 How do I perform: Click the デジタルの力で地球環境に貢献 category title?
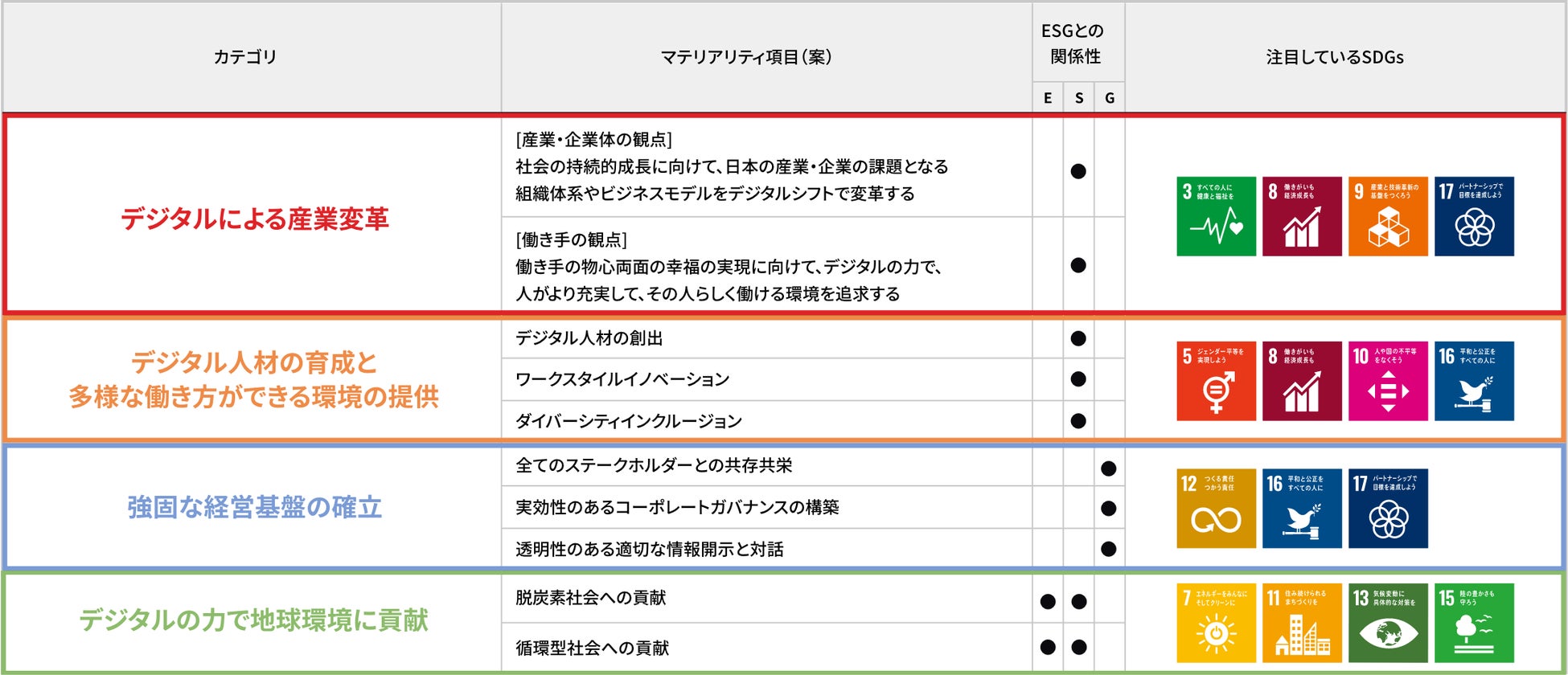pos(254,620)
